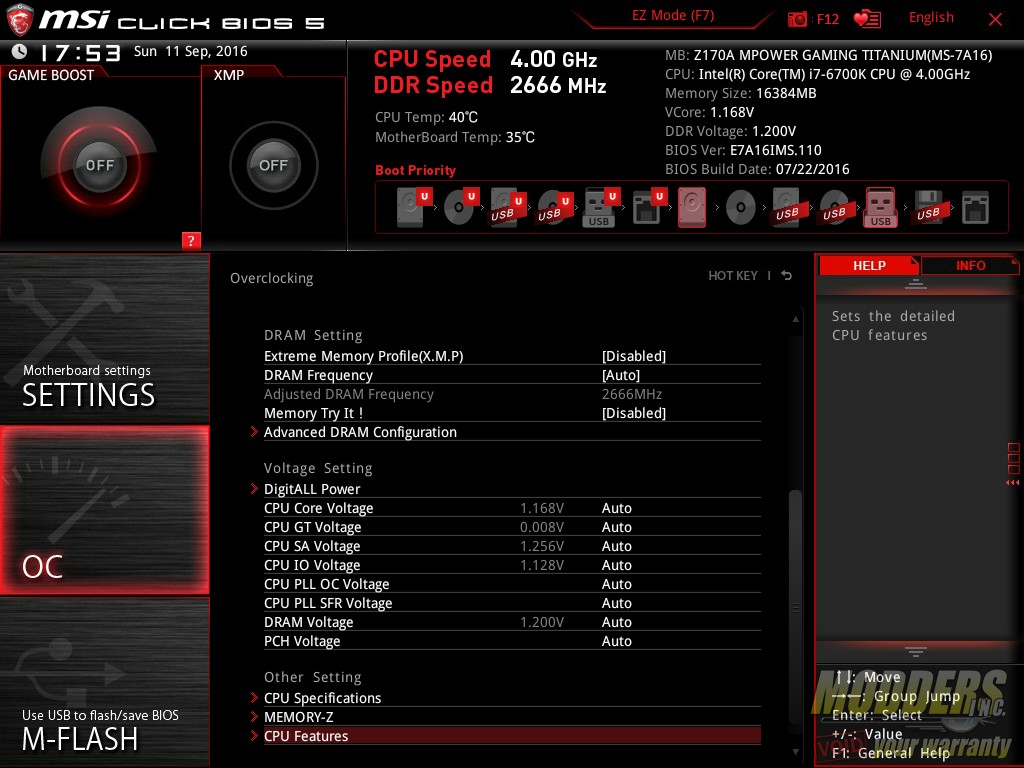Toggle the XMP OFF knob
The width and height of the screenshot is (1024, 768).
[x=273, y=165]
